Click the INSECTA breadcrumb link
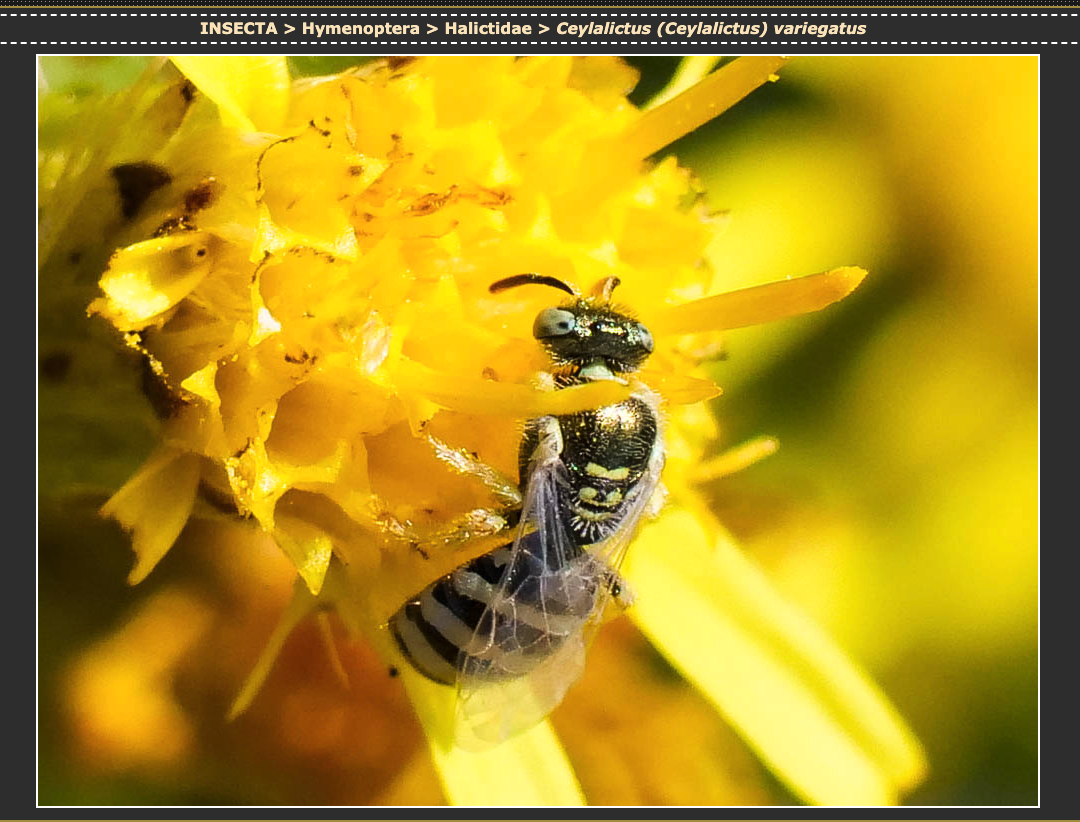This screenshot has height=822, width=1080. click(x=238, y=28)
